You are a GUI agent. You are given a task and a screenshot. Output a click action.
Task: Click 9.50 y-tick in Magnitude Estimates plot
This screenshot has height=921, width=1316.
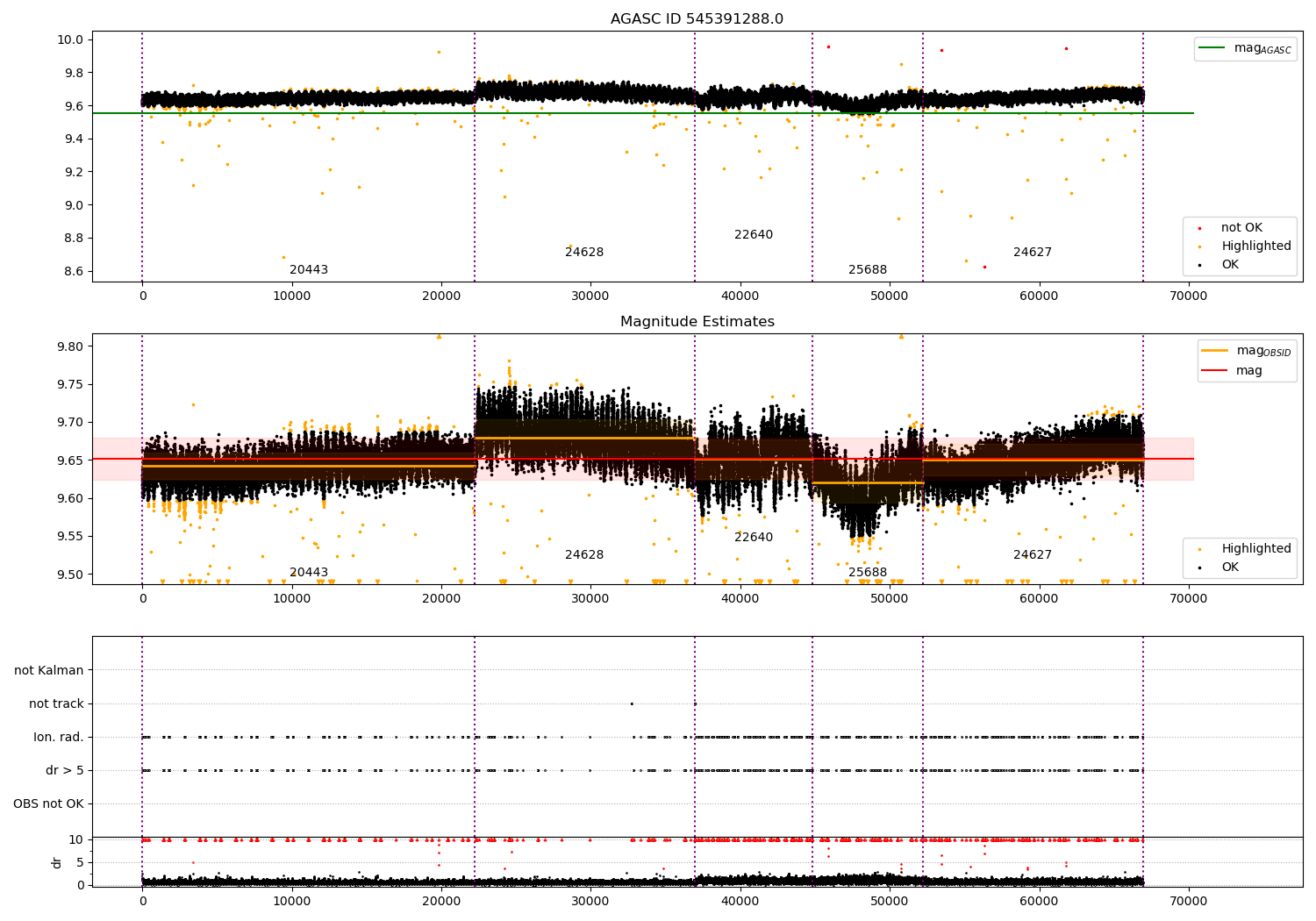click(x=71, y=575)
